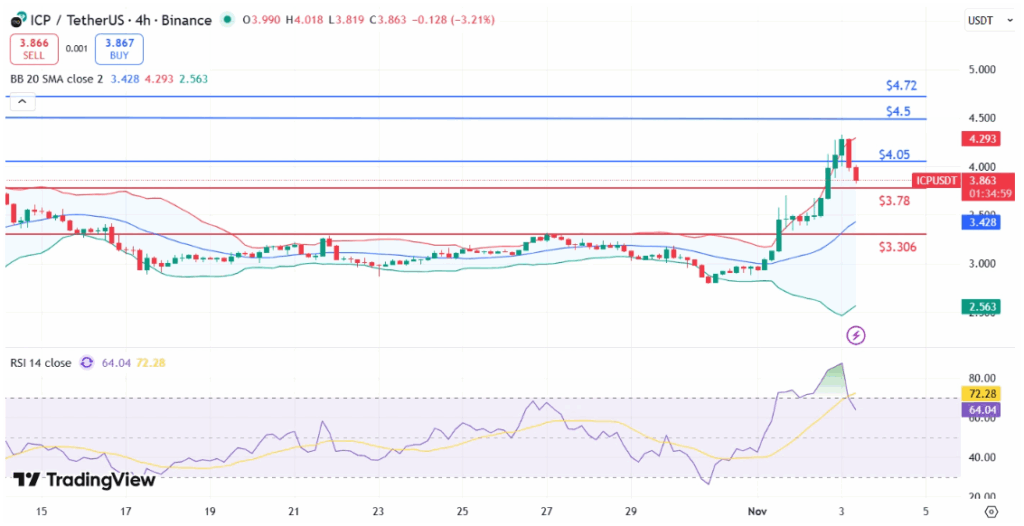Click the TradingView logo

click(84, 480)
